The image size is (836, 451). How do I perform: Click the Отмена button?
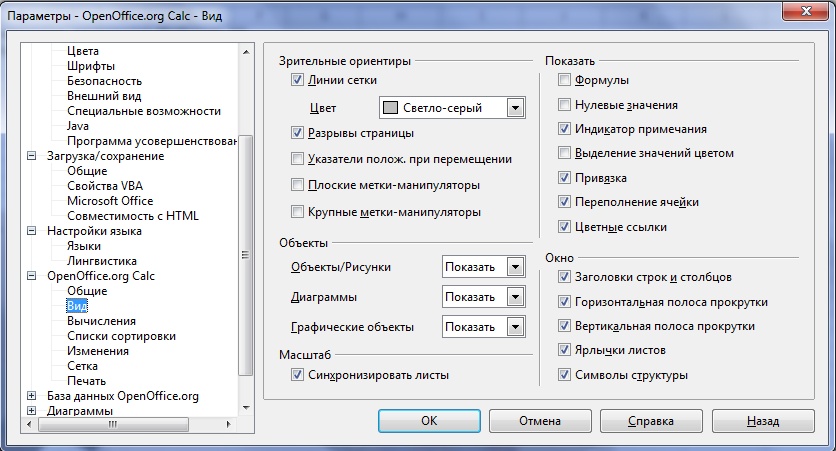click(540, 421)
